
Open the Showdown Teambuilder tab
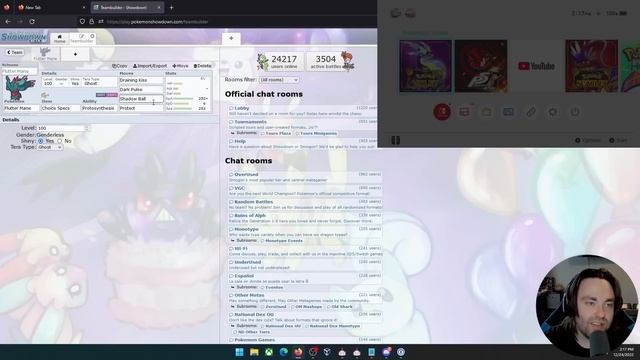click(x=82, y=38)
